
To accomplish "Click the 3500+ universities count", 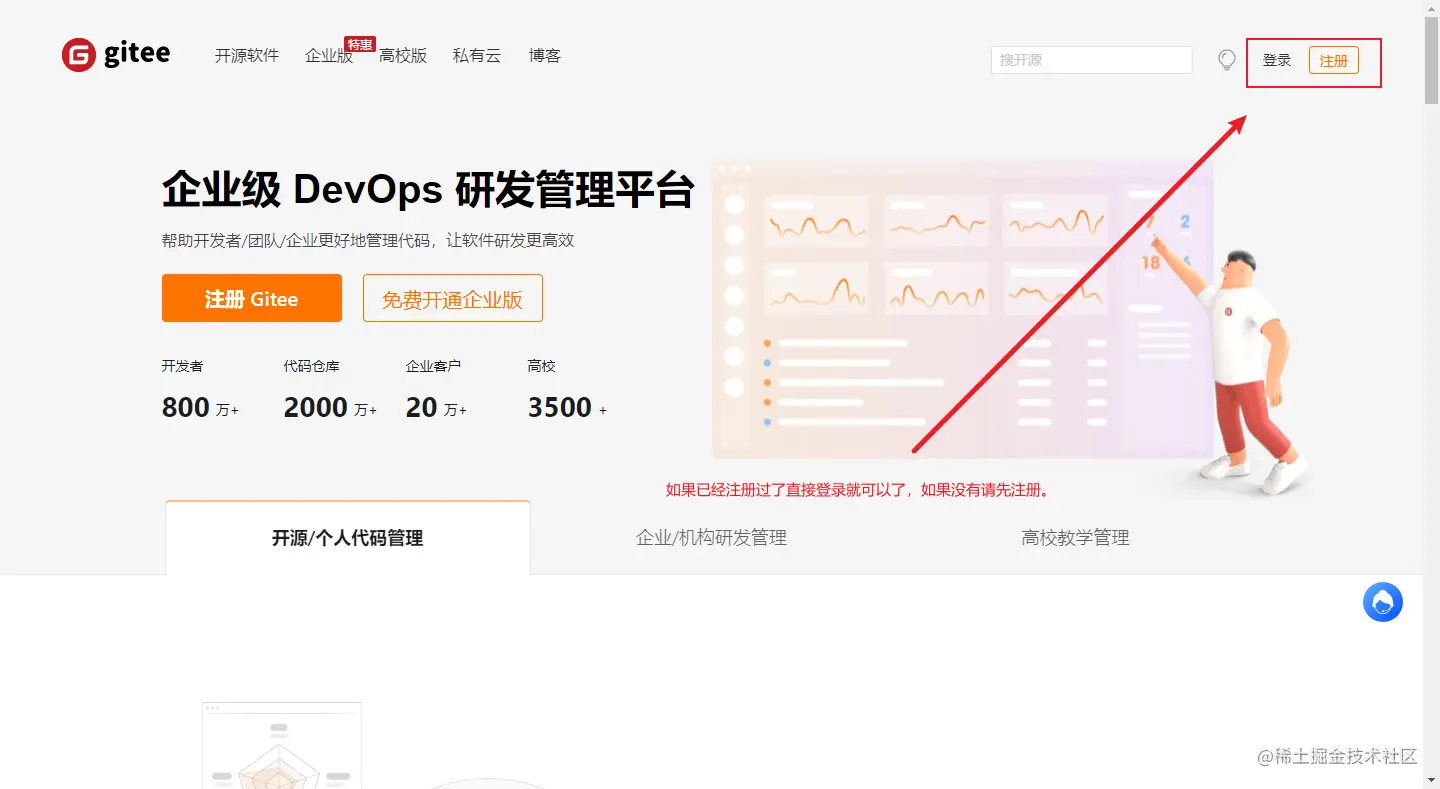I will pyautogui.click(x=567, y=408).
